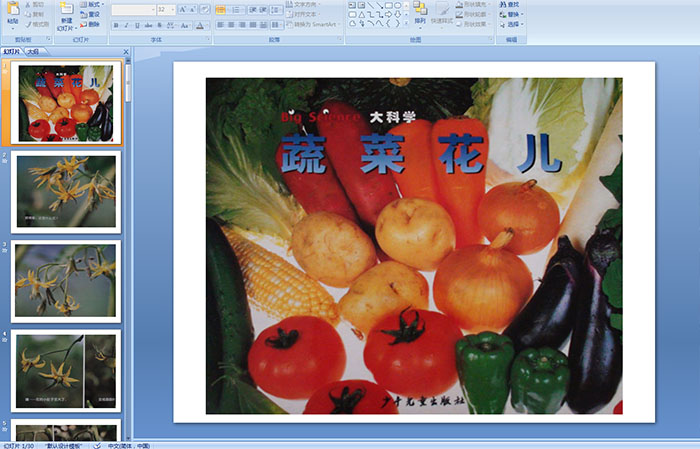Click the Decrease List Level icon
700x449 pixels.
[x=253, y=10]
